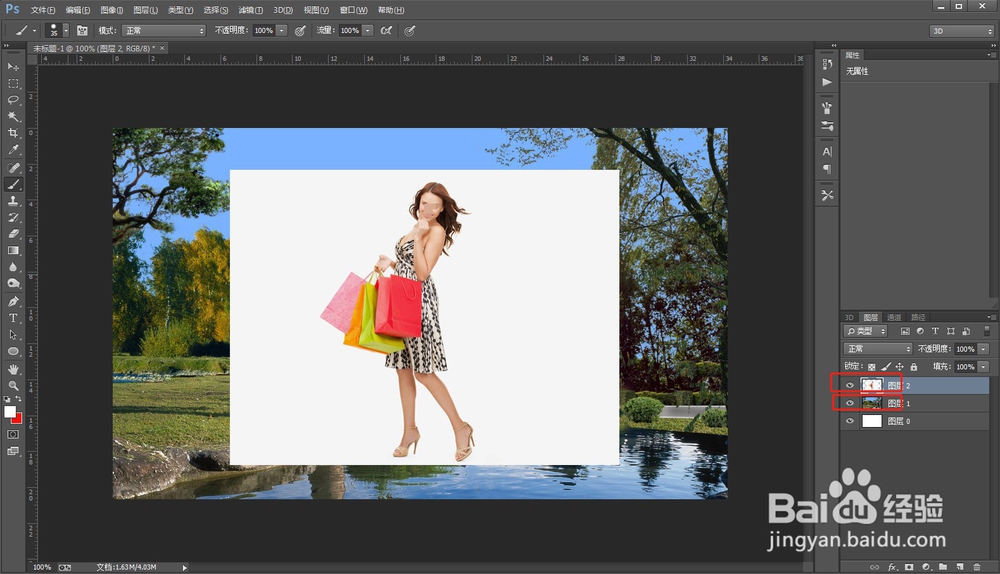This screenshot has height=574, width=1000.
Task: Open the 模式 blend mode dropdown in options bar
Action: [x=163, y=31]
